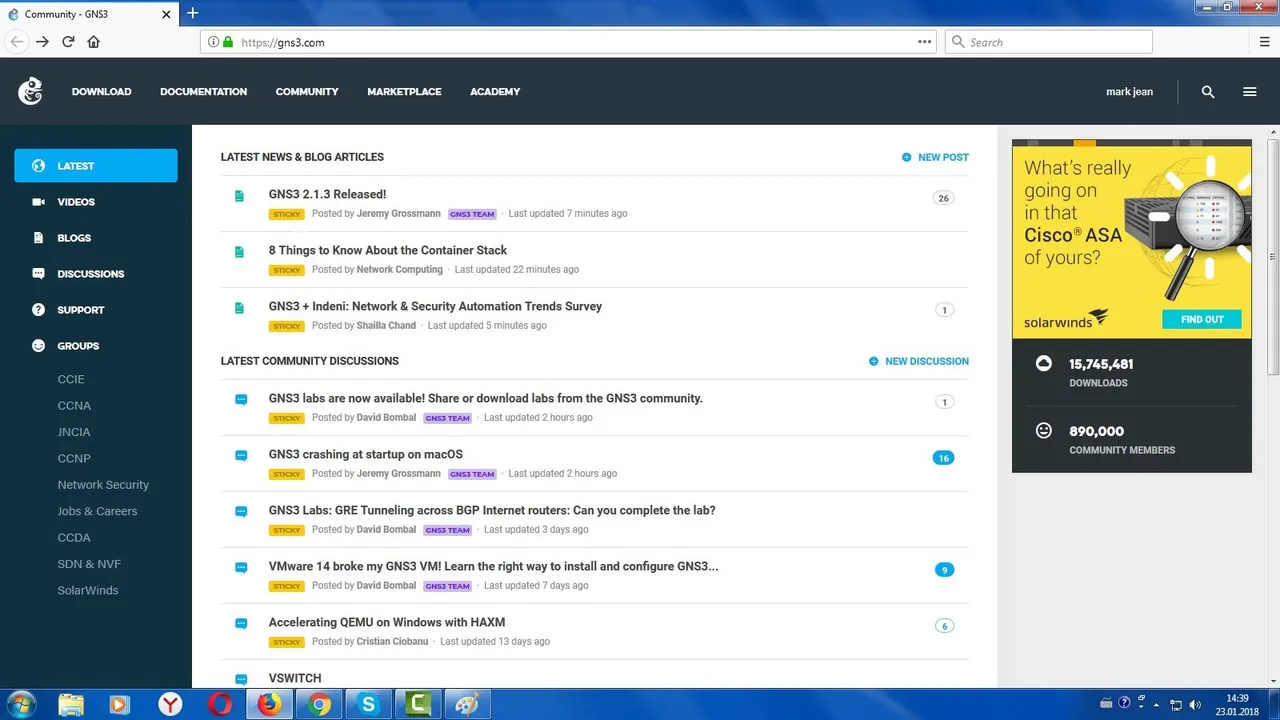1280x720 pixels.
Task: Open '8 Things to Know About the Container Stack'
Action: [388, 250]
